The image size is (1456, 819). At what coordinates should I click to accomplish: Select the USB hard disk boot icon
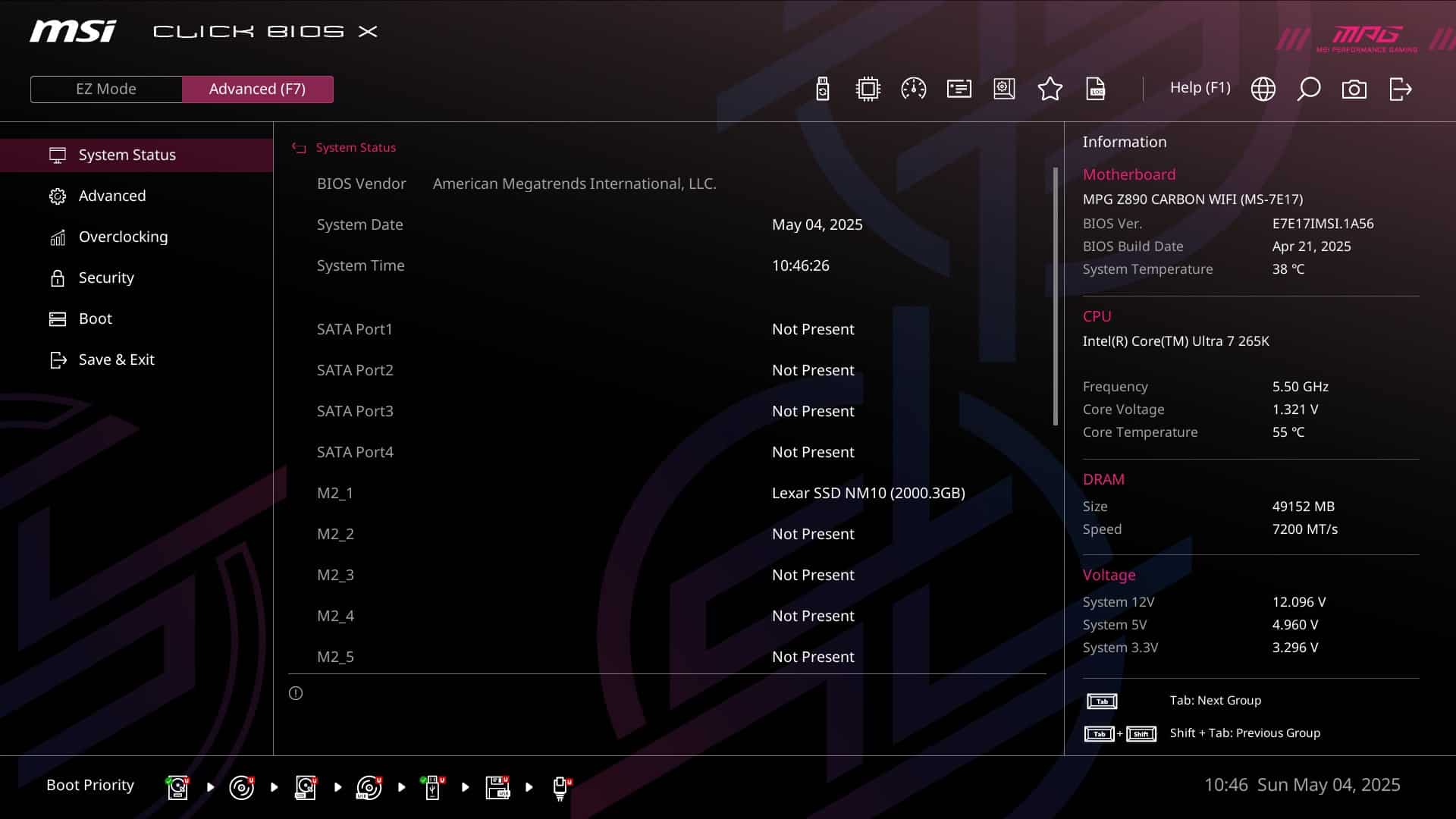coord(305,787)
